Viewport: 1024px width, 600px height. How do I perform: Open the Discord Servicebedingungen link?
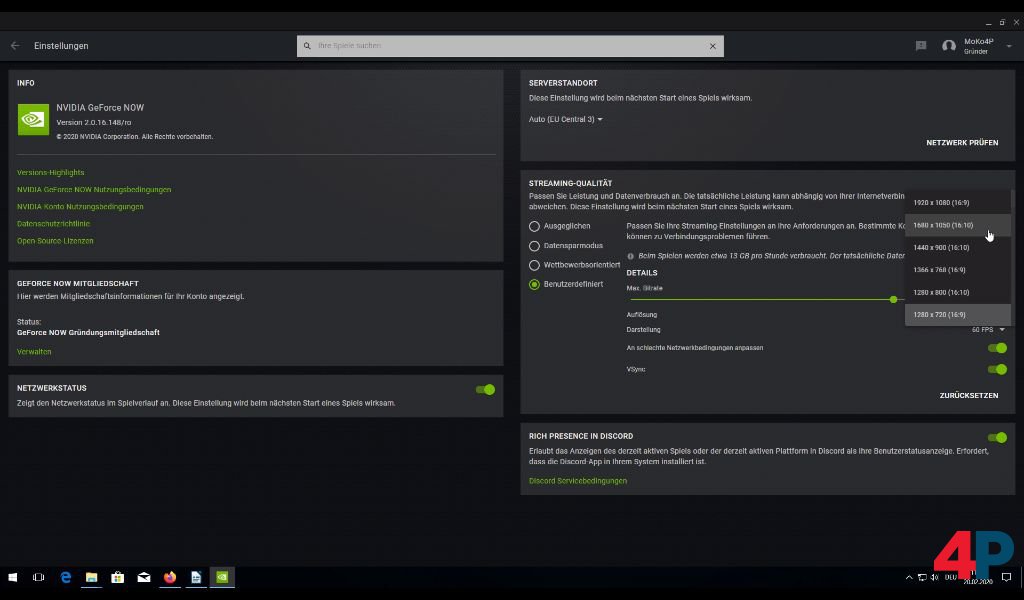(577, 481)
